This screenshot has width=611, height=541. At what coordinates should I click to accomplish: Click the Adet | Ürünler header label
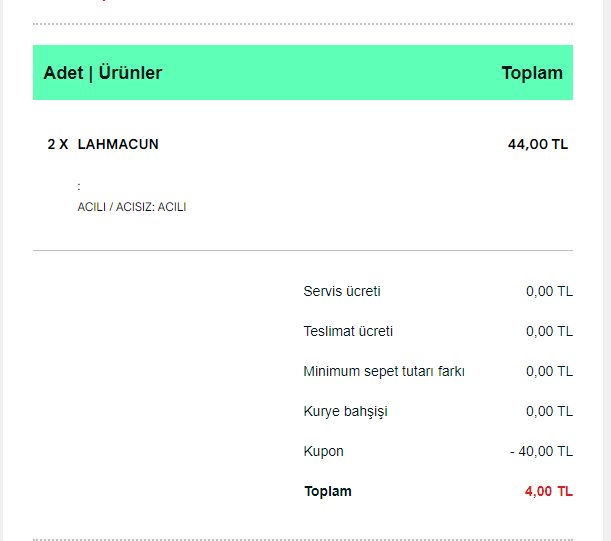pyautogui.click(x=103, y=73)
